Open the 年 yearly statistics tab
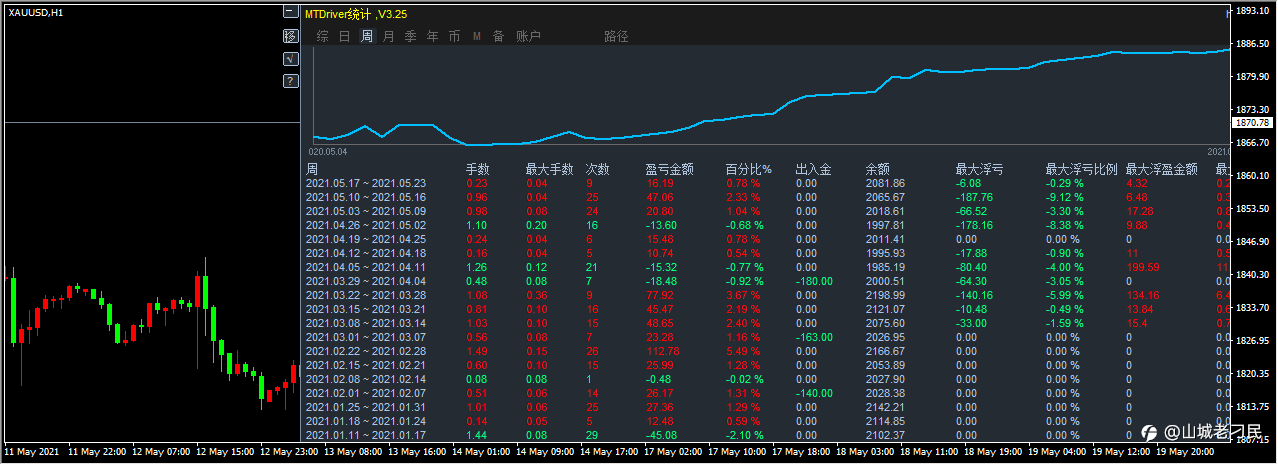This screenshot has height=465, width=1278. 432,36
